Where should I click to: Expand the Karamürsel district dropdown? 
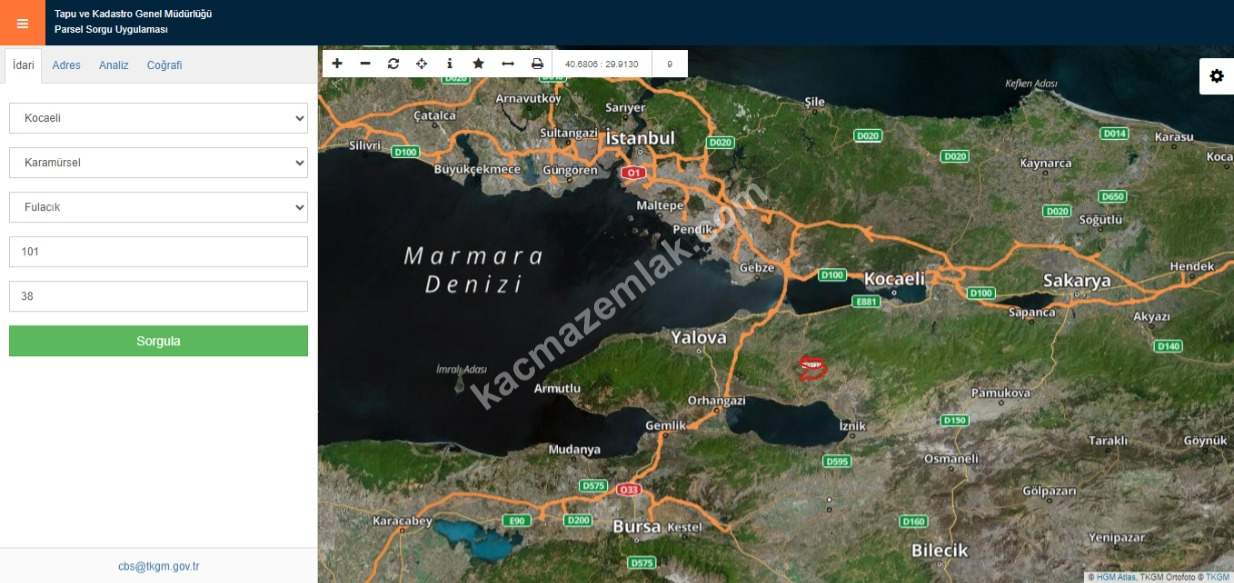click(158, 162)
